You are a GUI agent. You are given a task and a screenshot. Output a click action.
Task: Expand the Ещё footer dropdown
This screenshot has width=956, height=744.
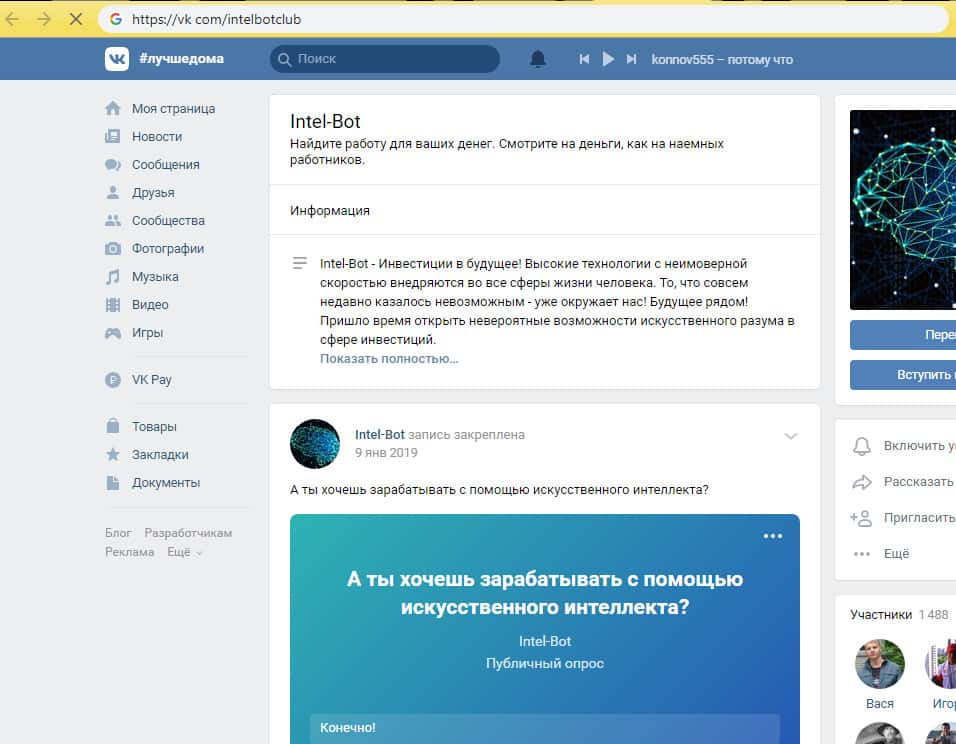(184, 552)
